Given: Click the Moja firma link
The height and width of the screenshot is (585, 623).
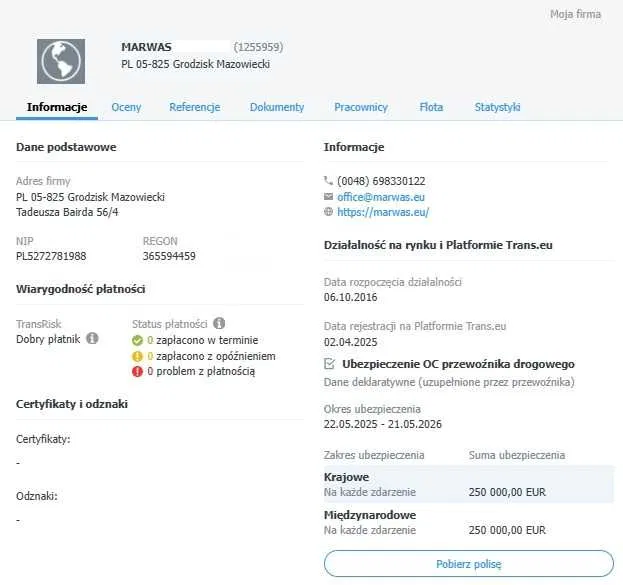Looking at the screenshot, I should click(575, 14).
